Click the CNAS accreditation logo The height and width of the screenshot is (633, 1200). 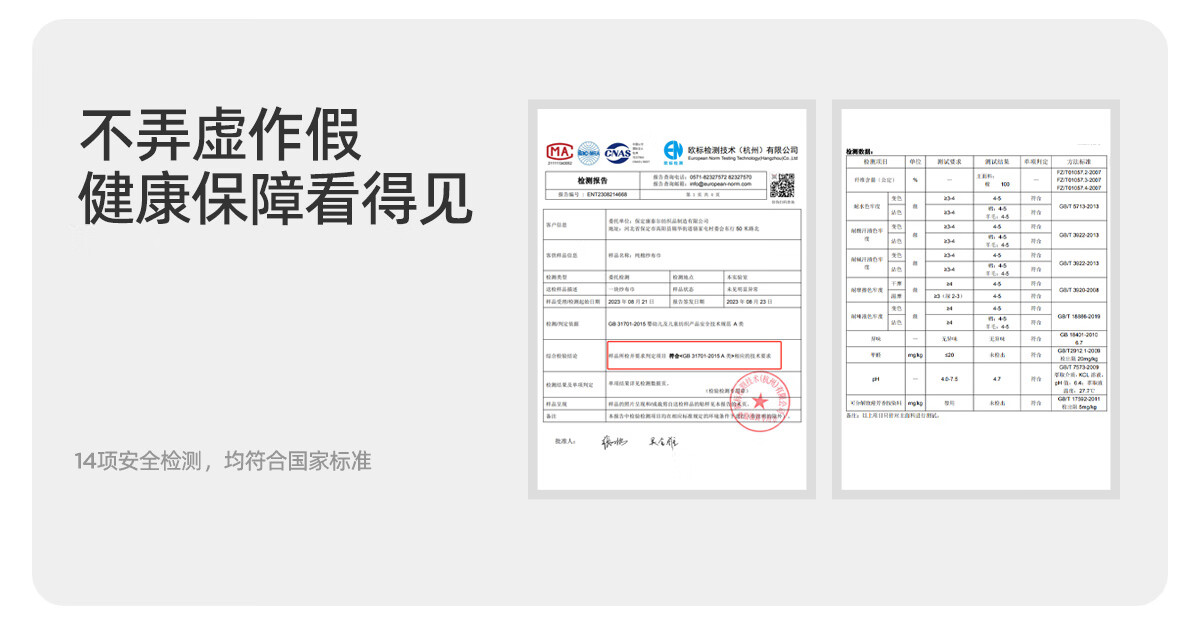coord(618,153)
